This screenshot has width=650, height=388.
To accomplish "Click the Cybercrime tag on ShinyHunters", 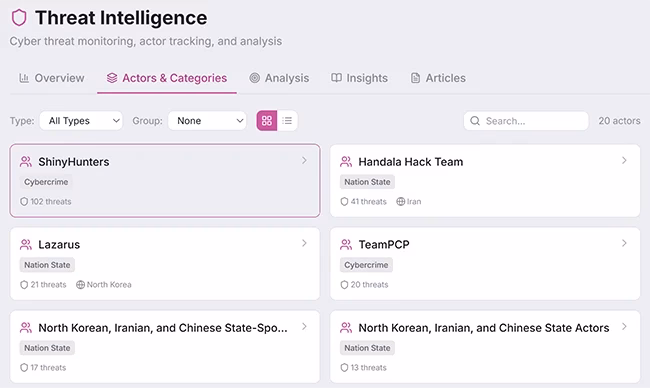I will 46,182.
